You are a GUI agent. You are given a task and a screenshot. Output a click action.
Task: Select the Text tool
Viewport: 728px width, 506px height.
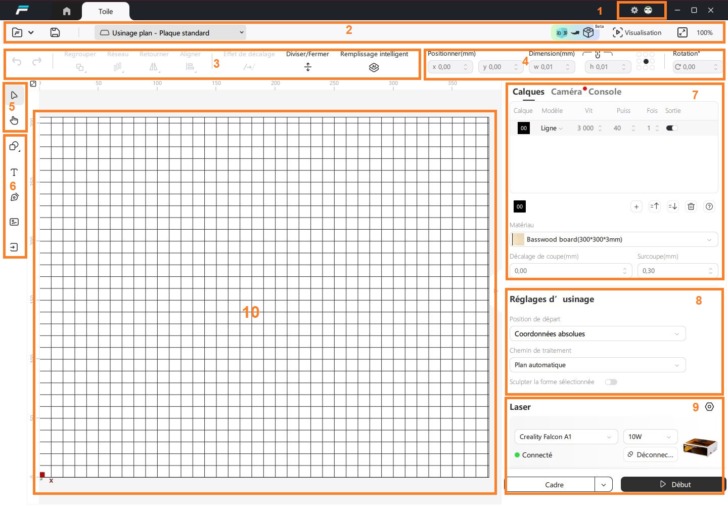coord(14,172)
